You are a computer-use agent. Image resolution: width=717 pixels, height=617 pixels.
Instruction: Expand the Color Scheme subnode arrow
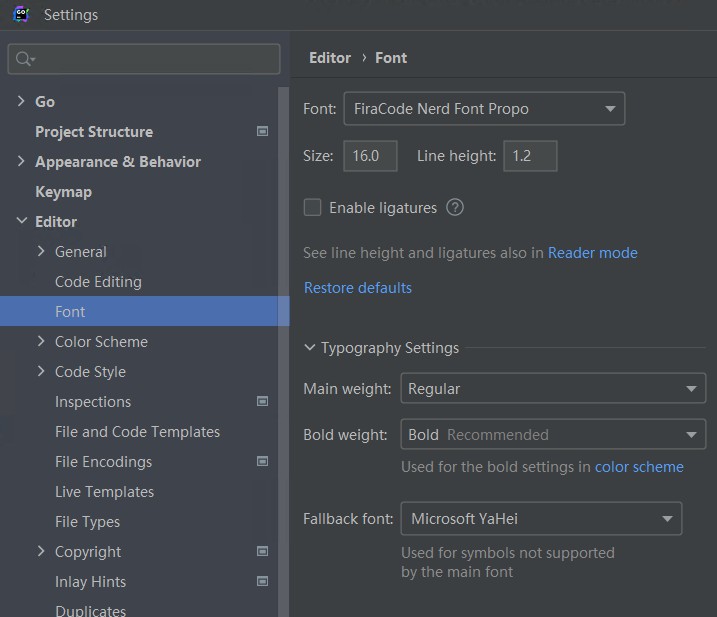(x=41, y=341)
